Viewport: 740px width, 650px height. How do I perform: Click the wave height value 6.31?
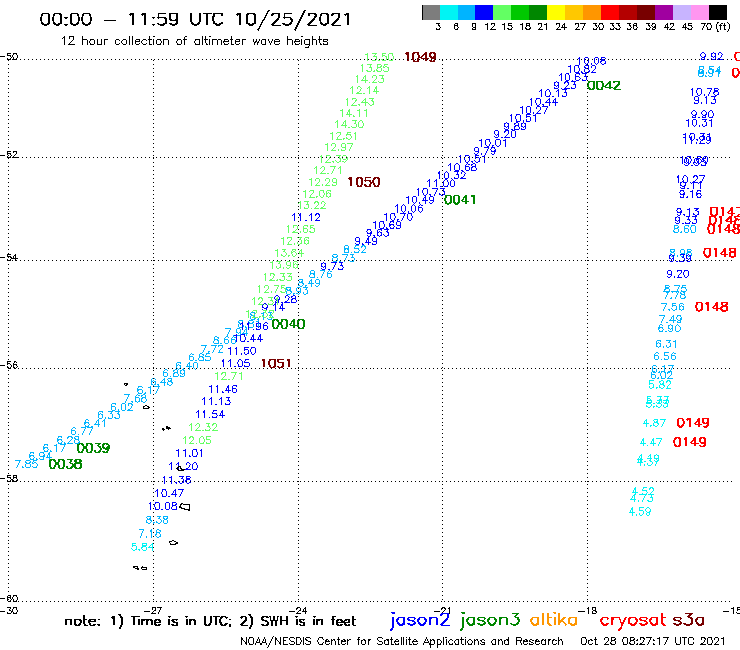click(666, 344)
